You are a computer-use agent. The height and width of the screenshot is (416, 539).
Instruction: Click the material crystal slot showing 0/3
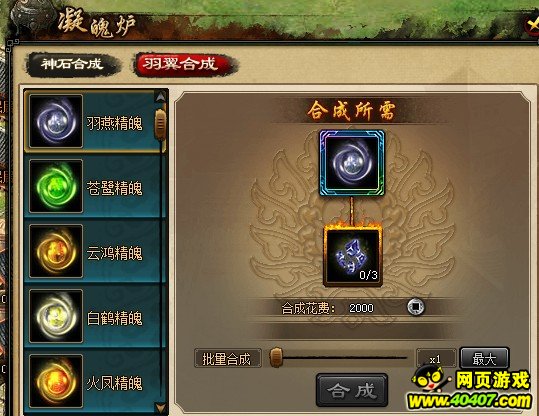point(352,256)
